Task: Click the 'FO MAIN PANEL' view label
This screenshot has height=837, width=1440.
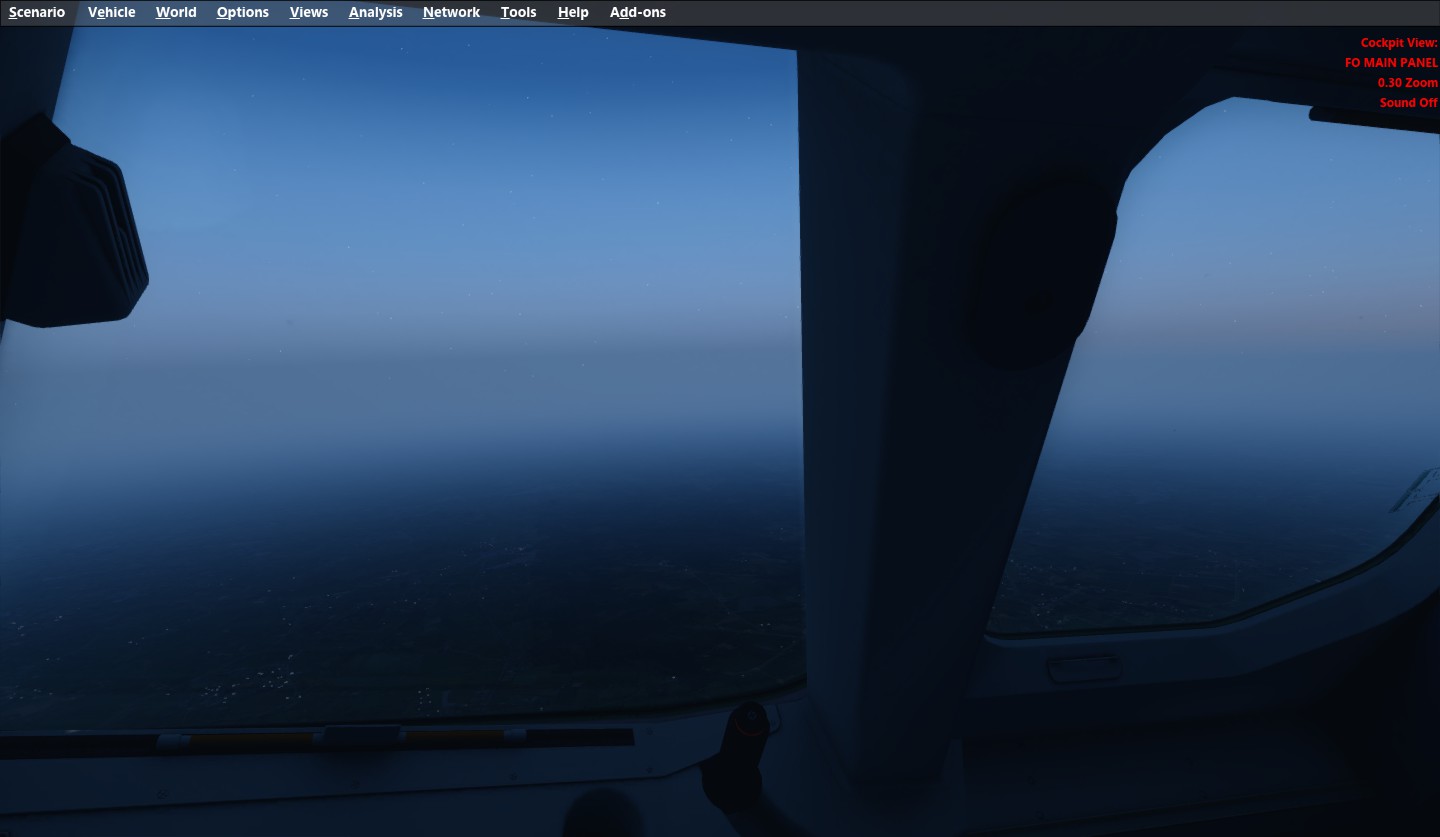Action: click(1390, 63)
